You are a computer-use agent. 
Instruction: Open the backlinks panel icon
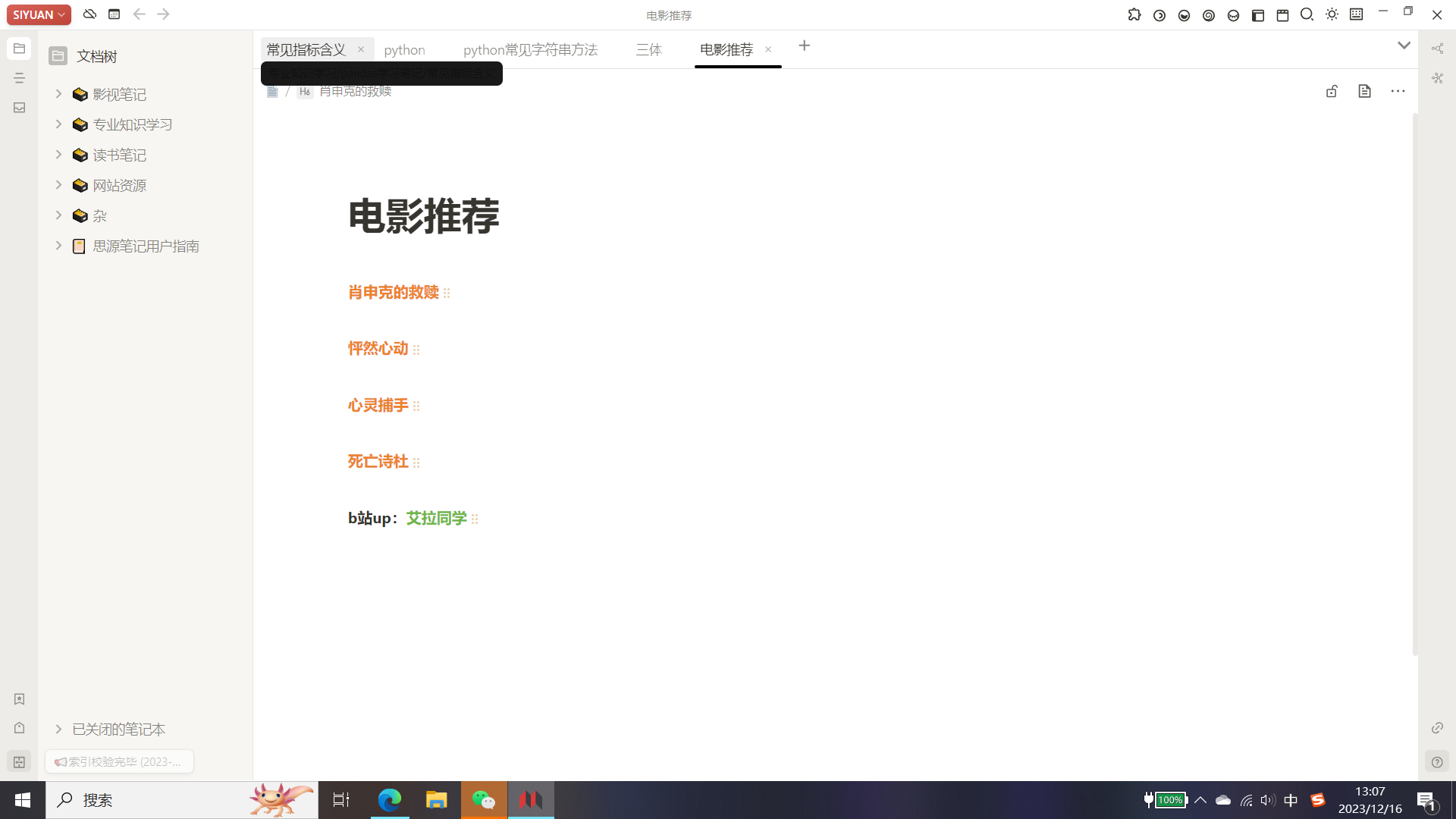pos(1437,728)
